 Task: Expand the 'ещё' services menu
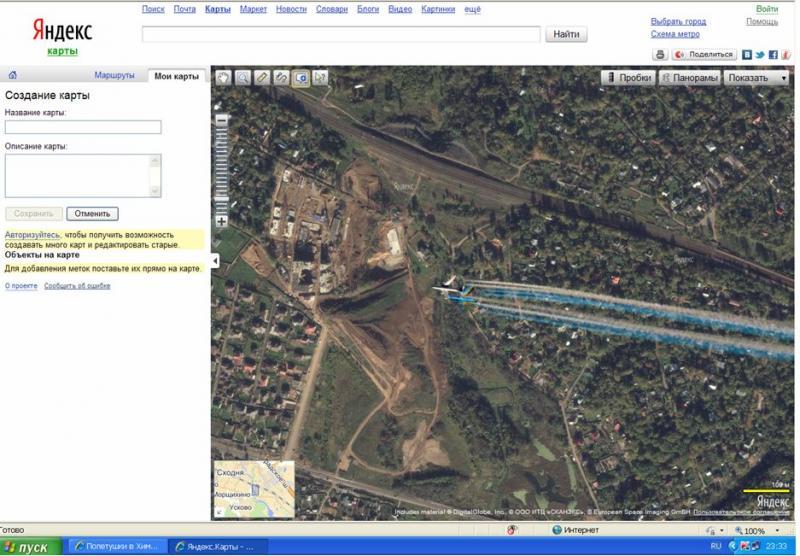pyautogui.click(x=473, y=8)
